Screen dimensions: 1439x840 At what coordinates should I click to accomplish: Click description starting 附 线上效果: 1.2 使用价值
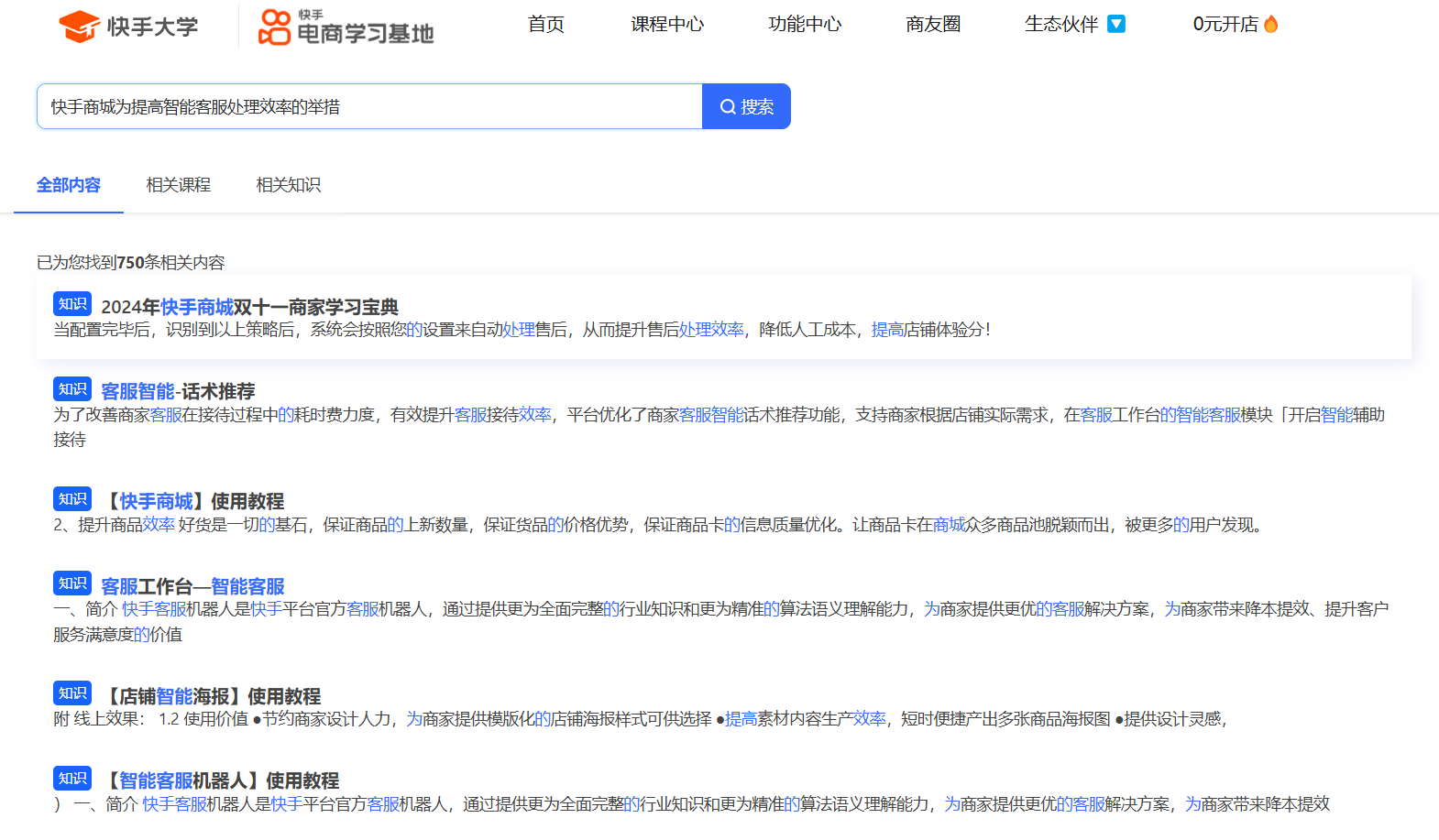click(640, 719)
